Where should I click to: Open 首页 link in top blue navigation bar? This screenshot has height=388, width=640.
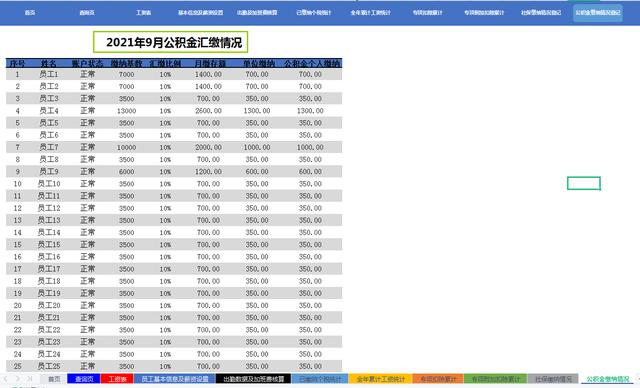tap(30, 13)
